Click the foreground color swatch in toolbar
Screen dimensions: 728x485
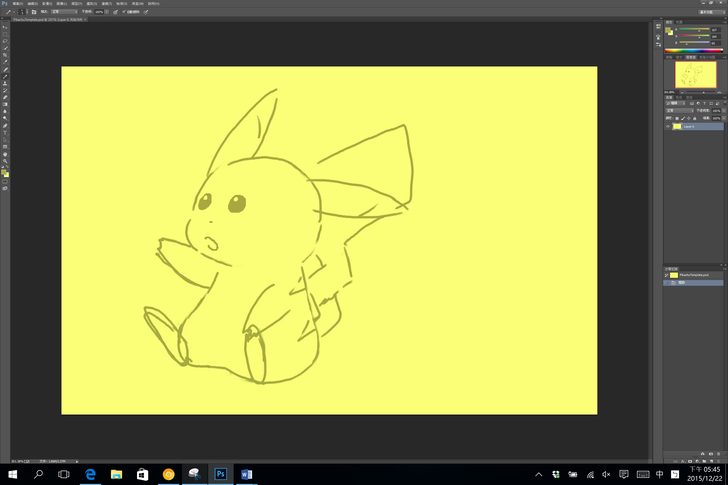click(x=4, y=172)
